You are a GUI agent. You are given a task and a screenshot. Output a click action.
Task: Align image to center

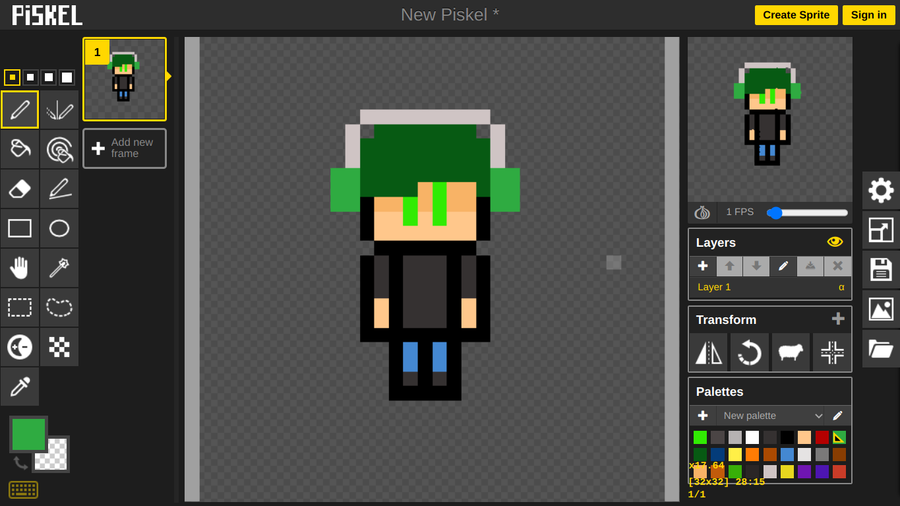(x=832, y=352)
